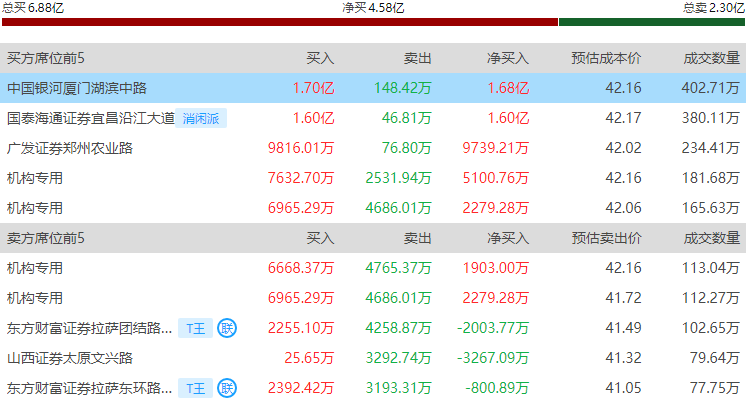Click buy value 9816.01万
The height and width of the screenshot is (400, 746).
point(301,148)
